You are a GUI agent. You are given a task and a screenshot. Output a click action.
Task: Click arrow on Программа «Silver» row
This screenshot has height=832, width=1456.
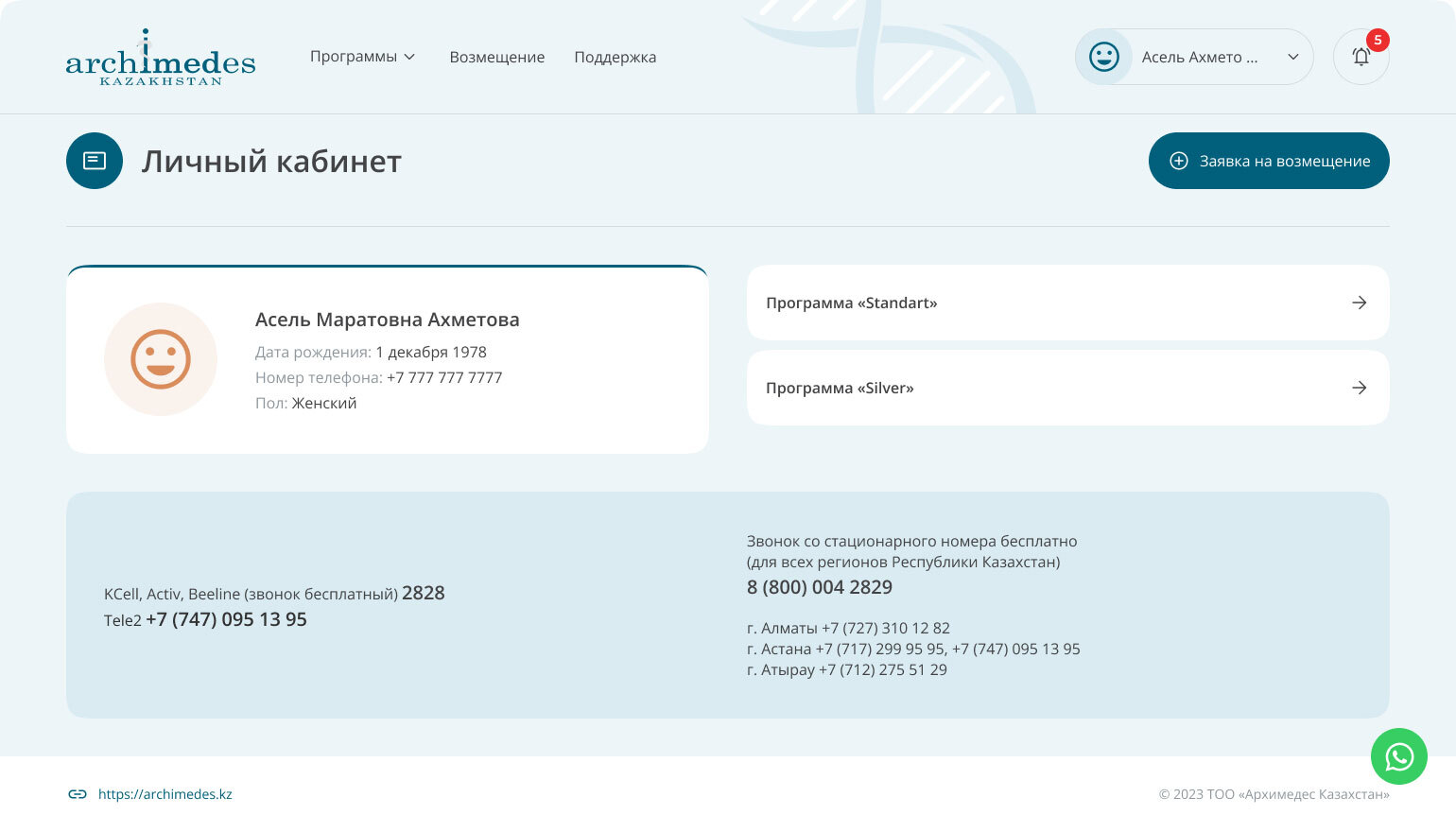[1359, 388]
